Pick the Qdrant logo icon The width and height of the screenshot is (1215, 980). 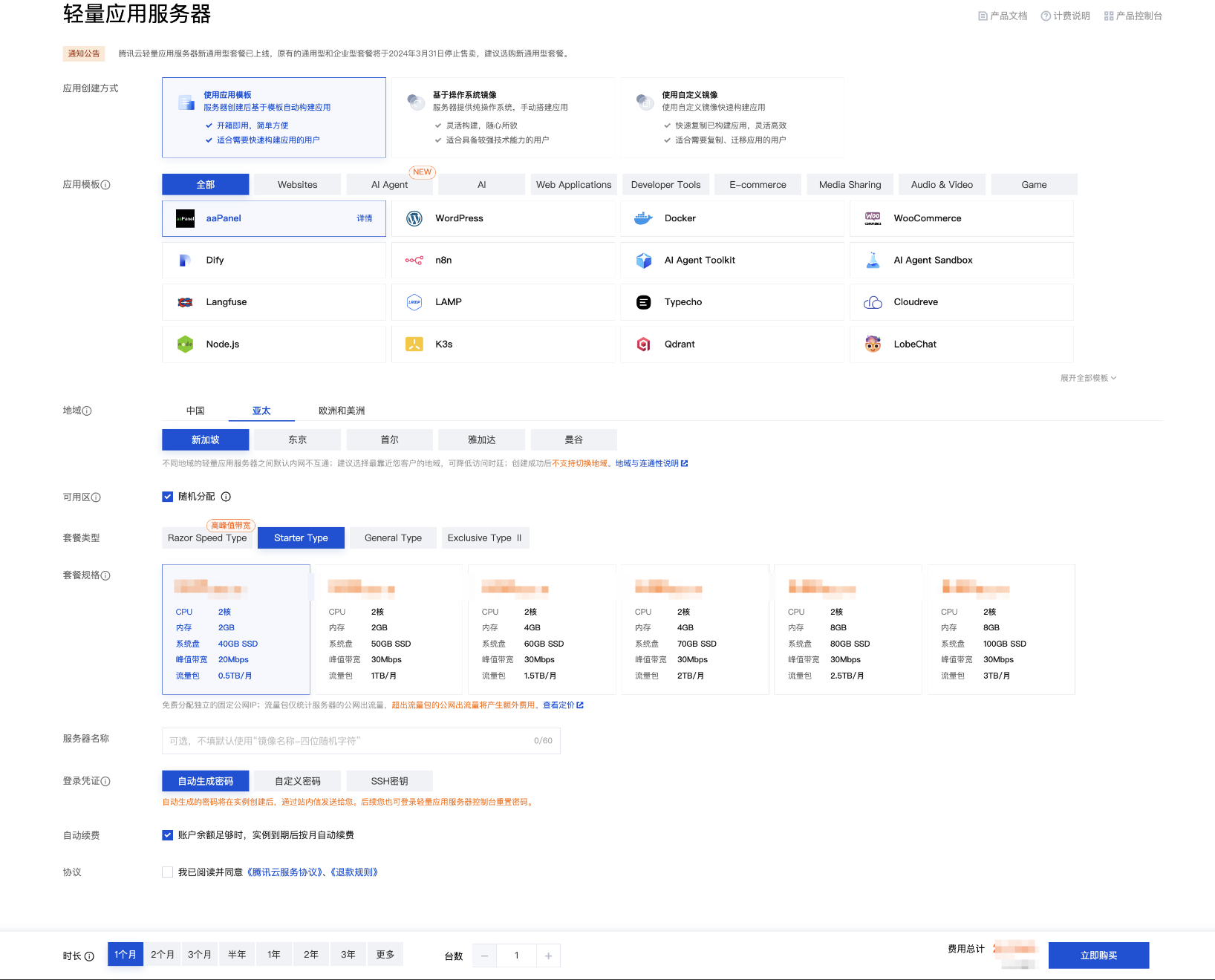coord(643,344)
